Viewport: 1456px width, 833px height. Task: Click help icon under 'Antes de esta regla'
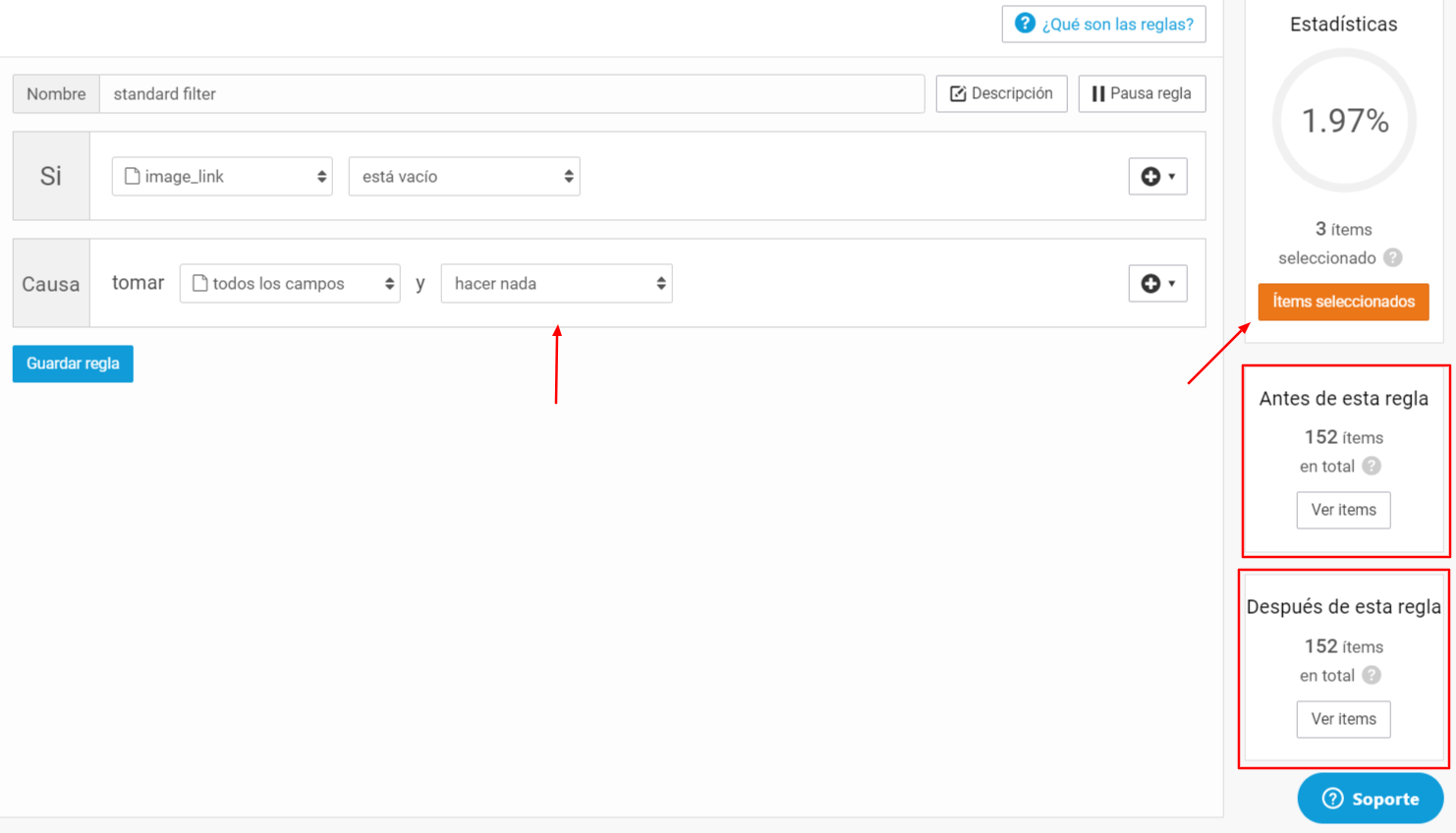1372,467
